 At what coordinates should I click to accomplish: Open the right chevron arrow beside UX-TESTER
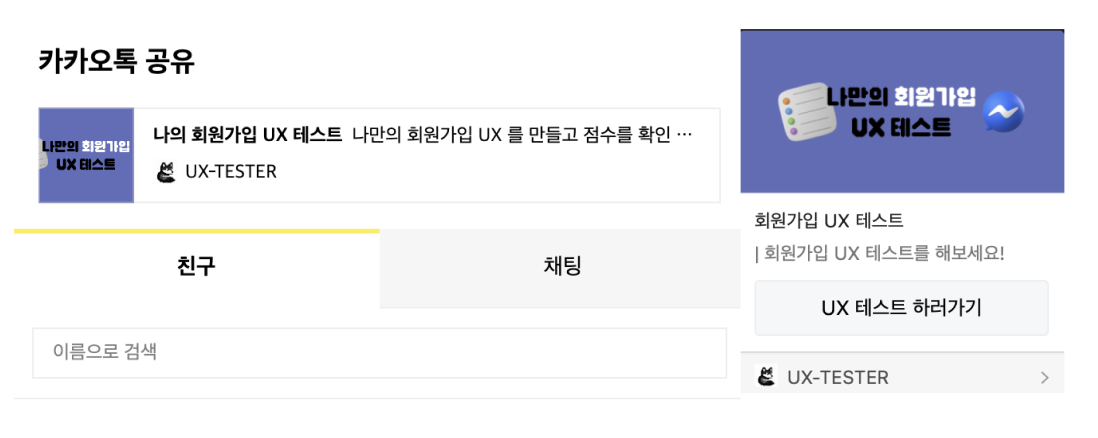(1045, 378)
